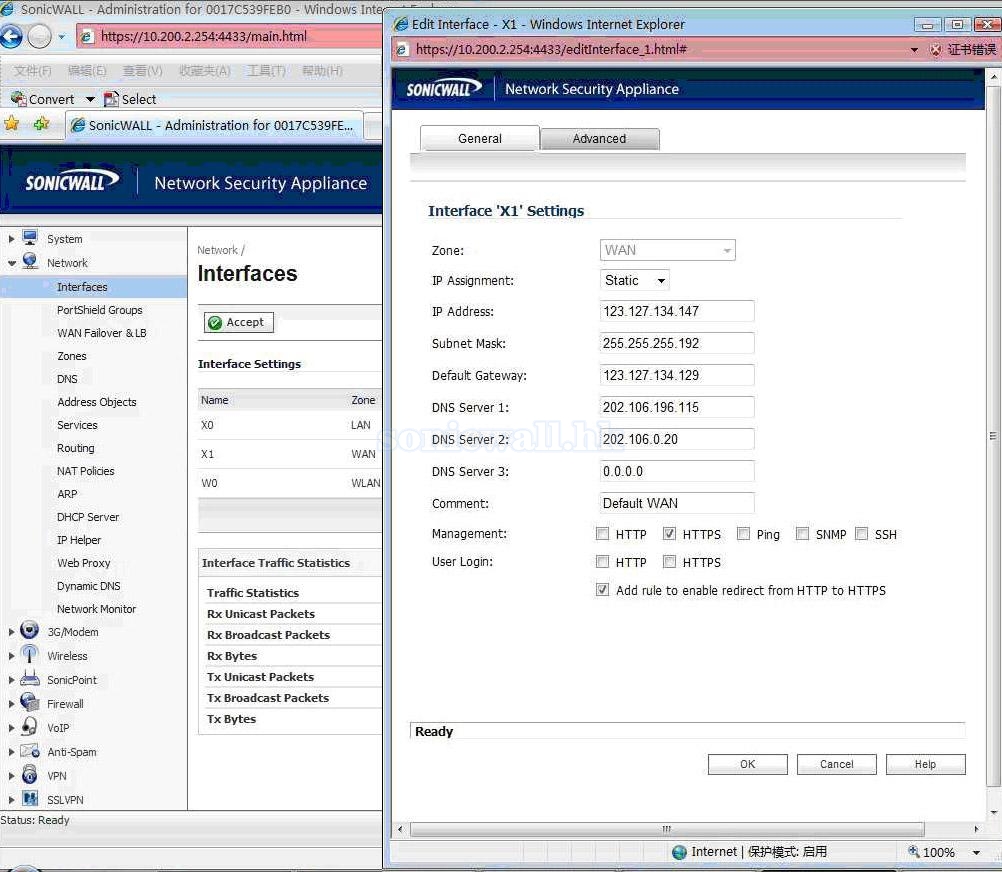Open Address Objects in sidebar
The width and height of the screenshot is (1002, 872).
[96, 402]
